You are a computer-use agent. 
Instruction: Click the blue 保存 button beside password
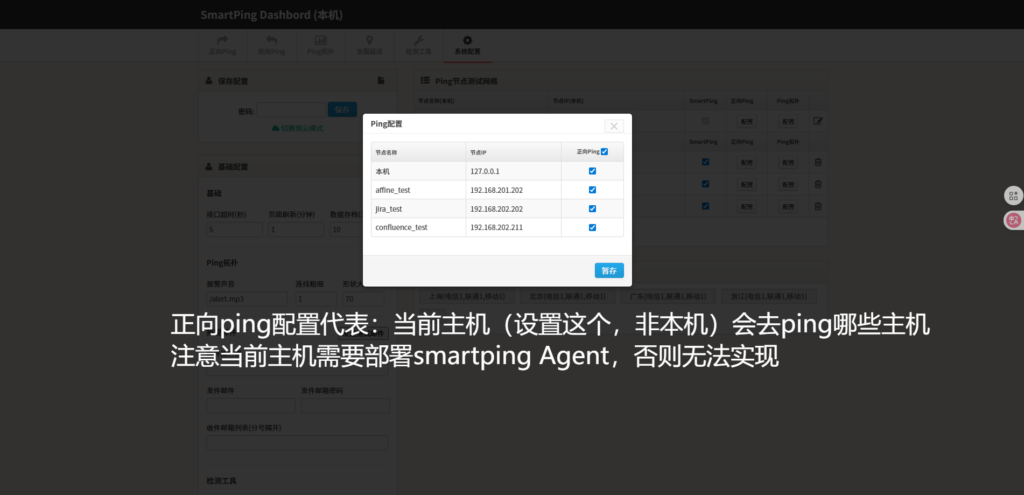coord(341,110)
